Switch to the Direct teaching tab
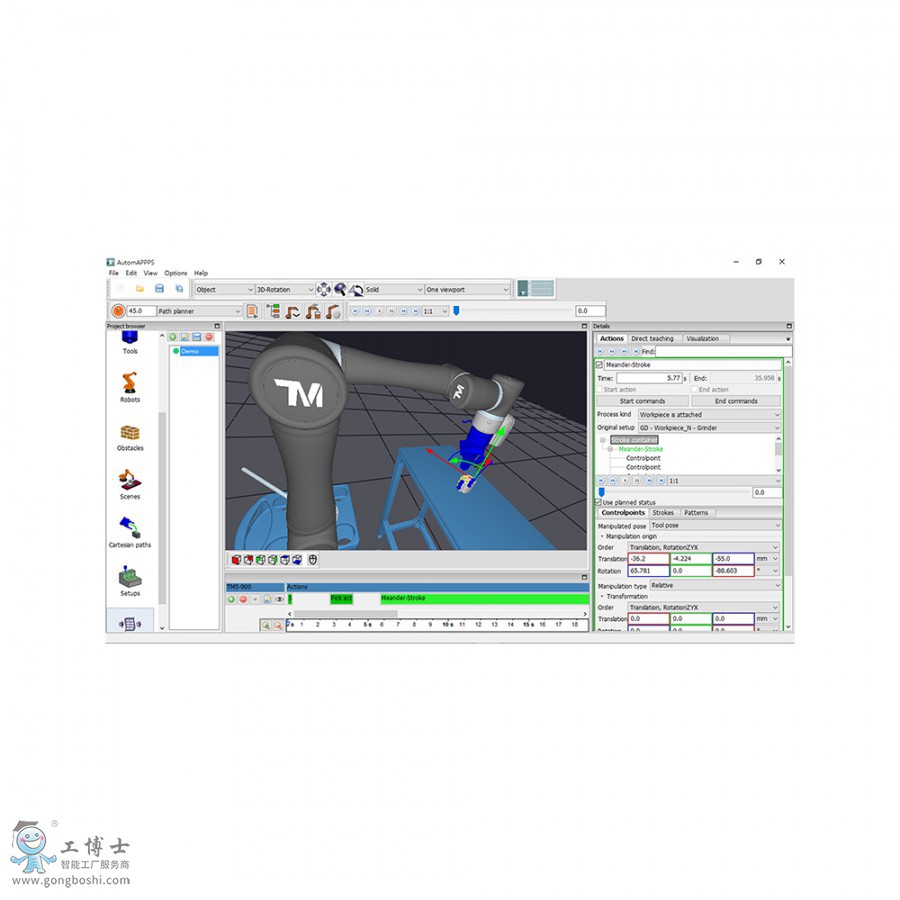This screenshot has height=900, width=900. (653, 339)
